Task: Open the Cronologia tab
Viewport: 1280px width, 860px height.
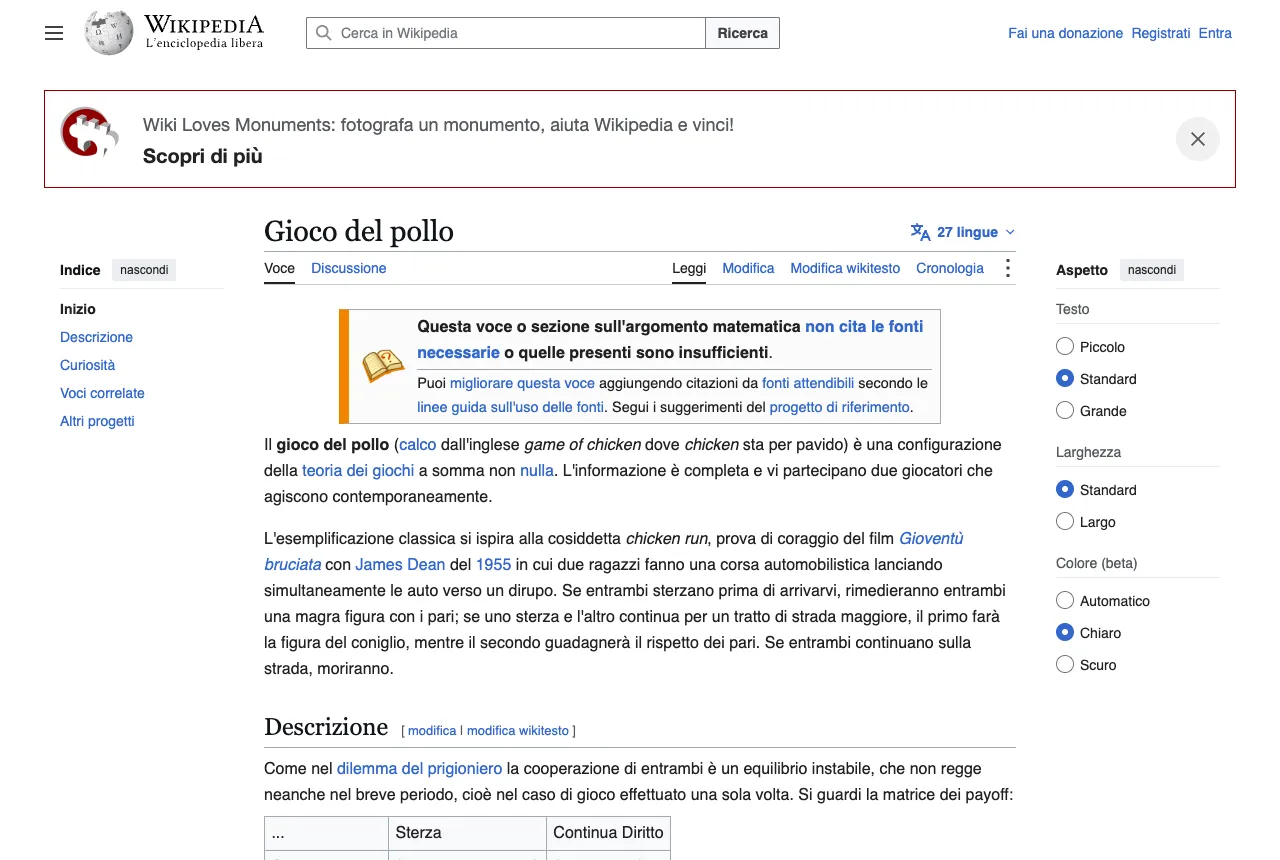Action: click(950, 268)
